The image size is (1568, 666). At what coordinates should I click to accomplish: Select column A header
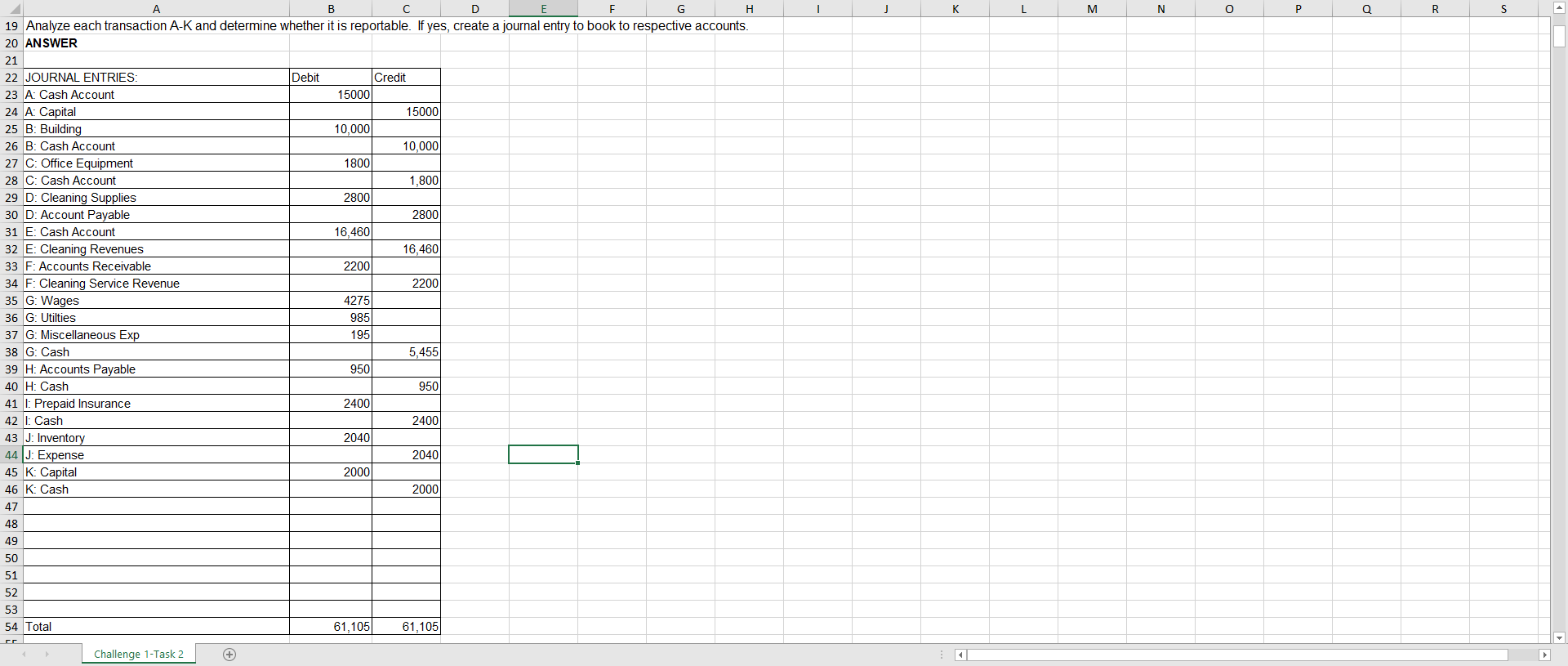point(156,9)
